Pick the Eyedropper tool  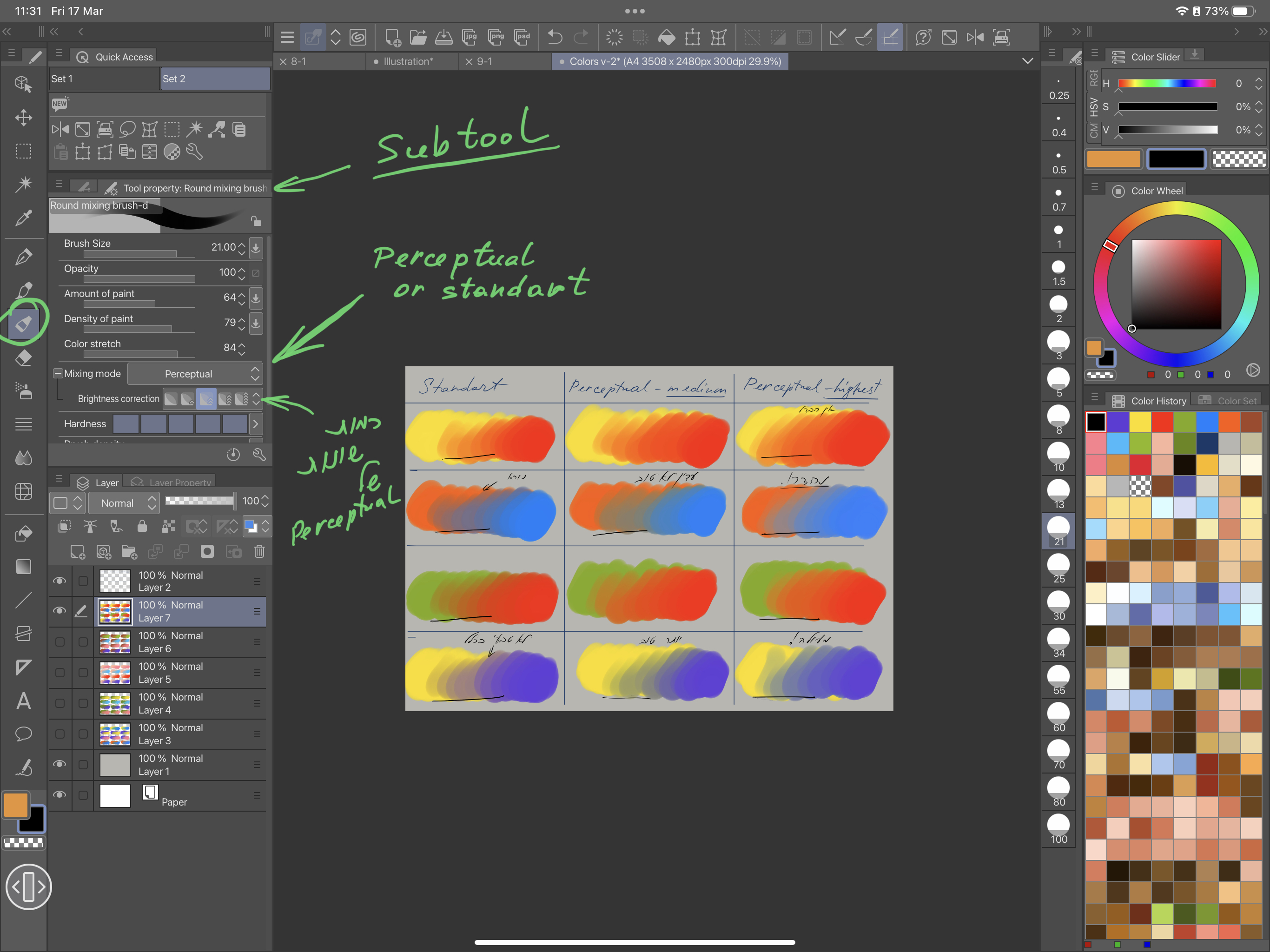point(24,218)
